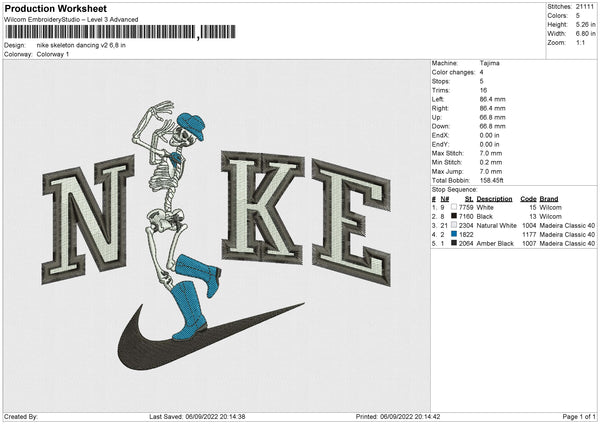
Task: Click the white color swatch for thread 7759
Action: (454, 207)
